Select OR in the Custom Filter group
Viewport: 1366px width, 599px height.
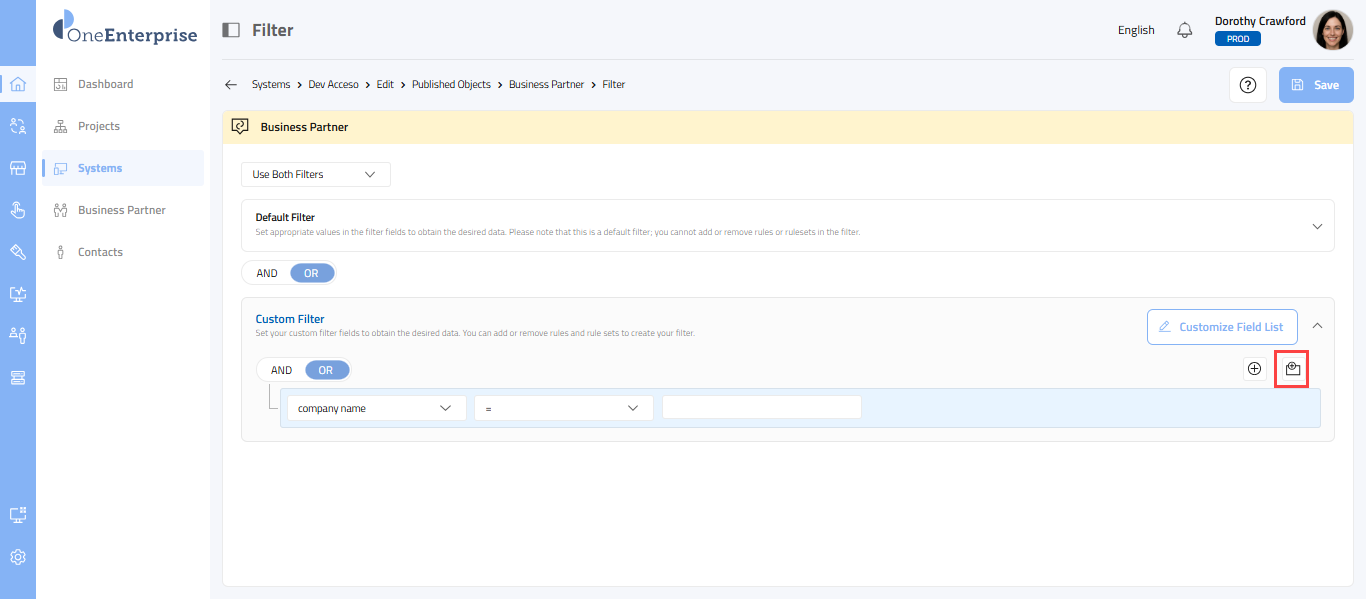pyautogui.click(x=326, y=370)
